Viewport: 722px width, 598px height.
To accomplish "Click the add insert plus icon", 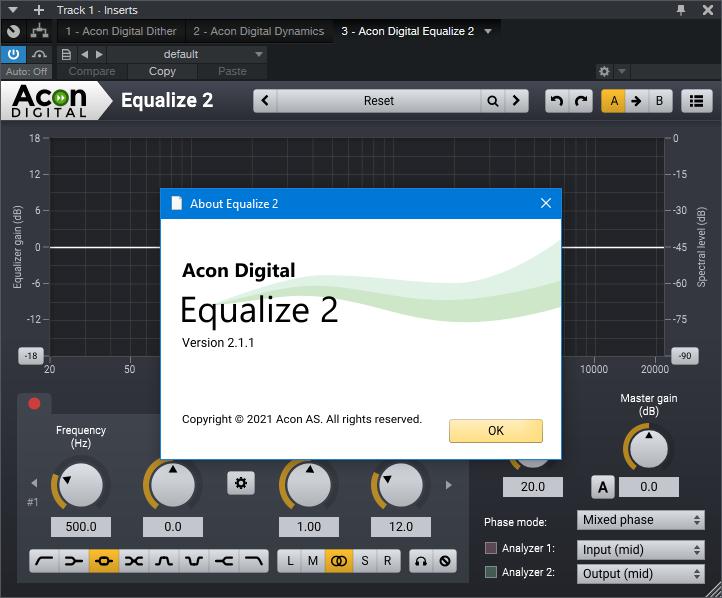I will [x=39, y=10].
